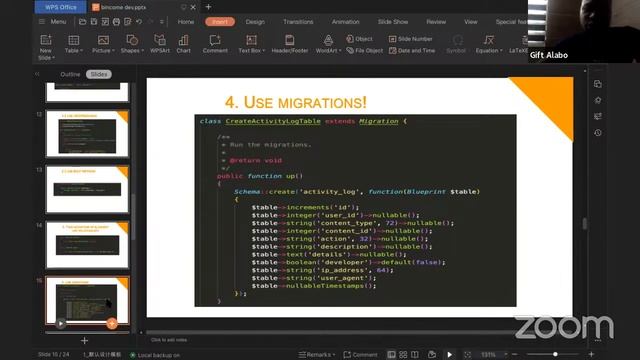This screenshot has width=640, height=360.
Task: Click the Open folder quick-access icon
Action: 82,22
